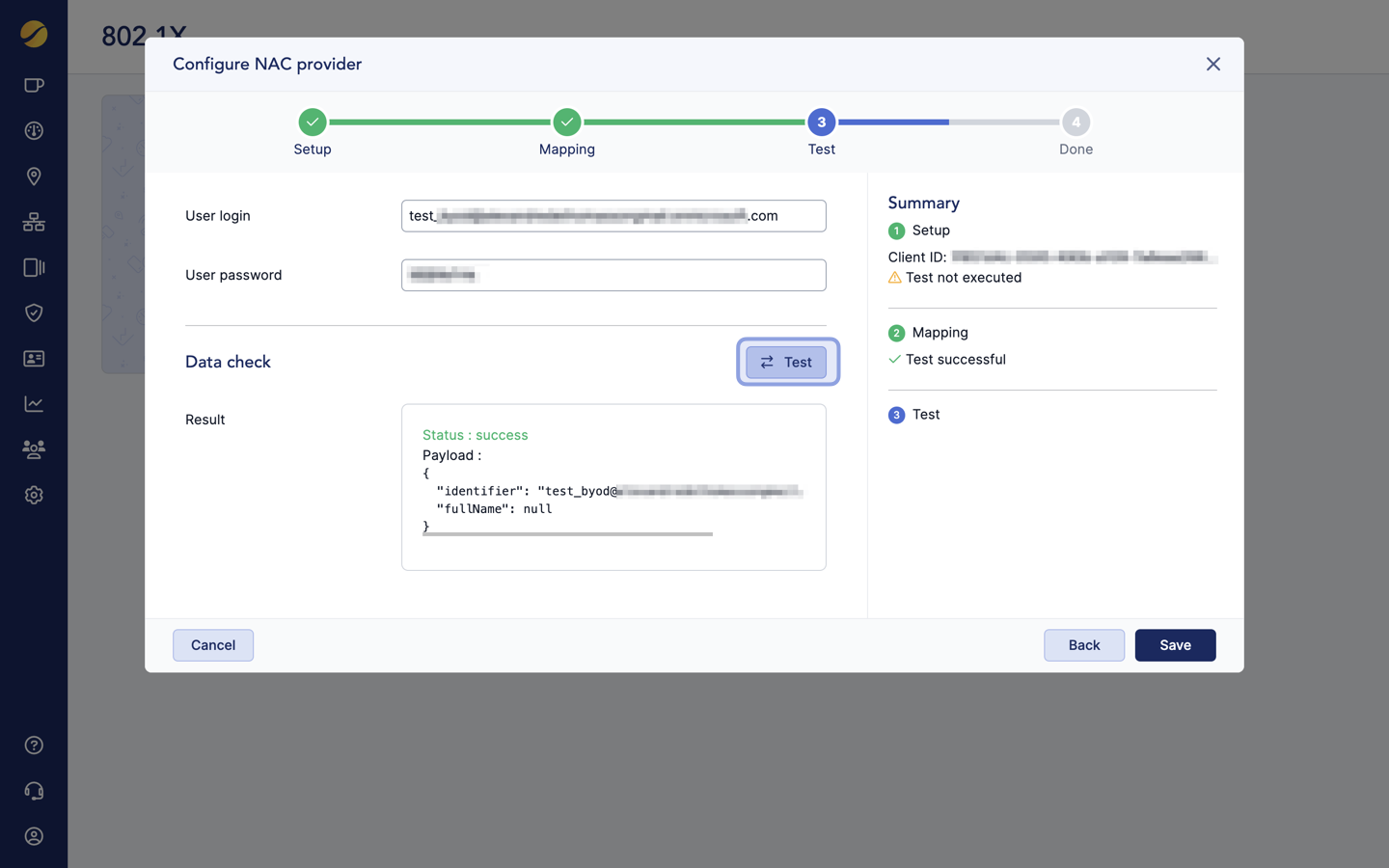Open the settings gear in sidebar

(34, 495)
